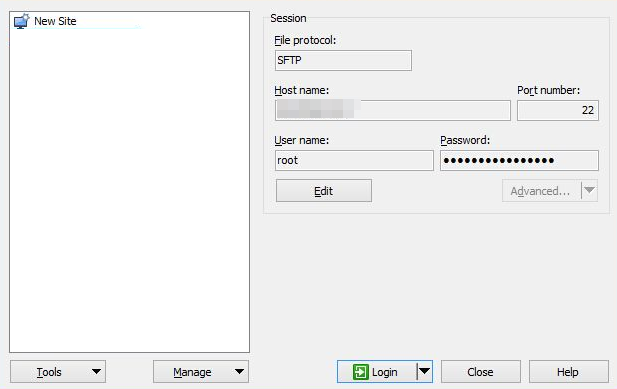
Task: Click the Host name label
Action: pyautogui.click(x=301, y=90)
